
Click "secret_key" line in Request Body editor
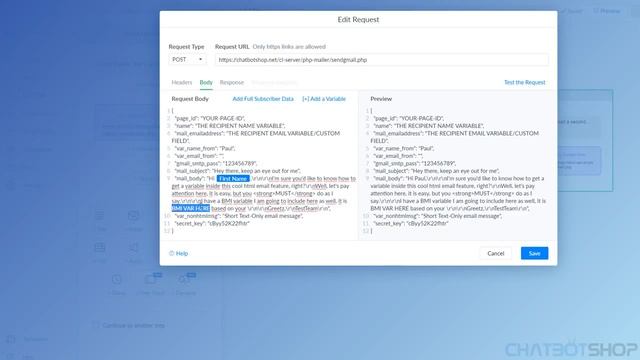[x=212, y=223]
